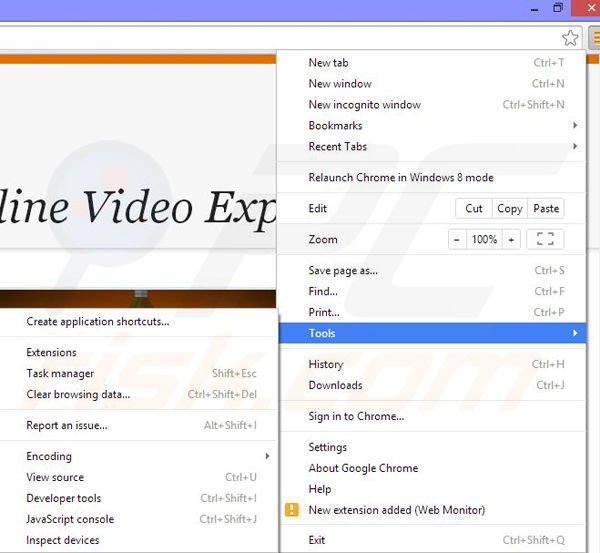Choose Report an issue...
Image resolution: width=600 pixels, height=553 pixels.
[138, 425]
